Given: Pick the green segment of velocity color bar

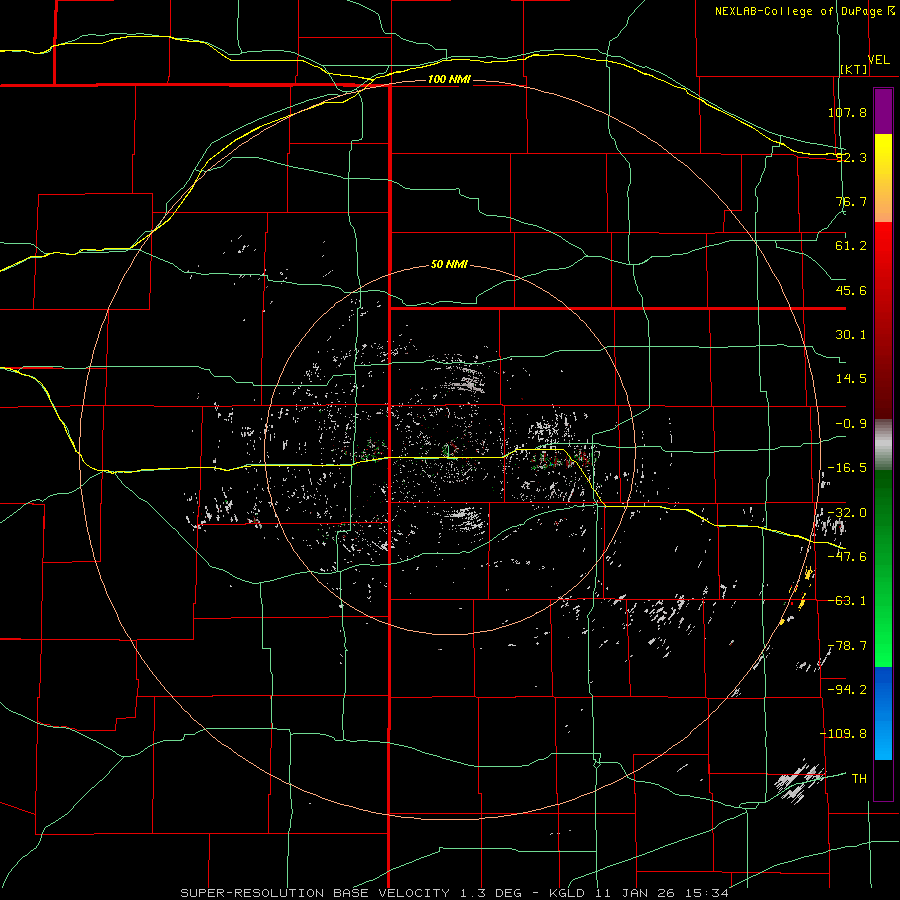Looking at the screenshot, I should [x=883, y=568].
